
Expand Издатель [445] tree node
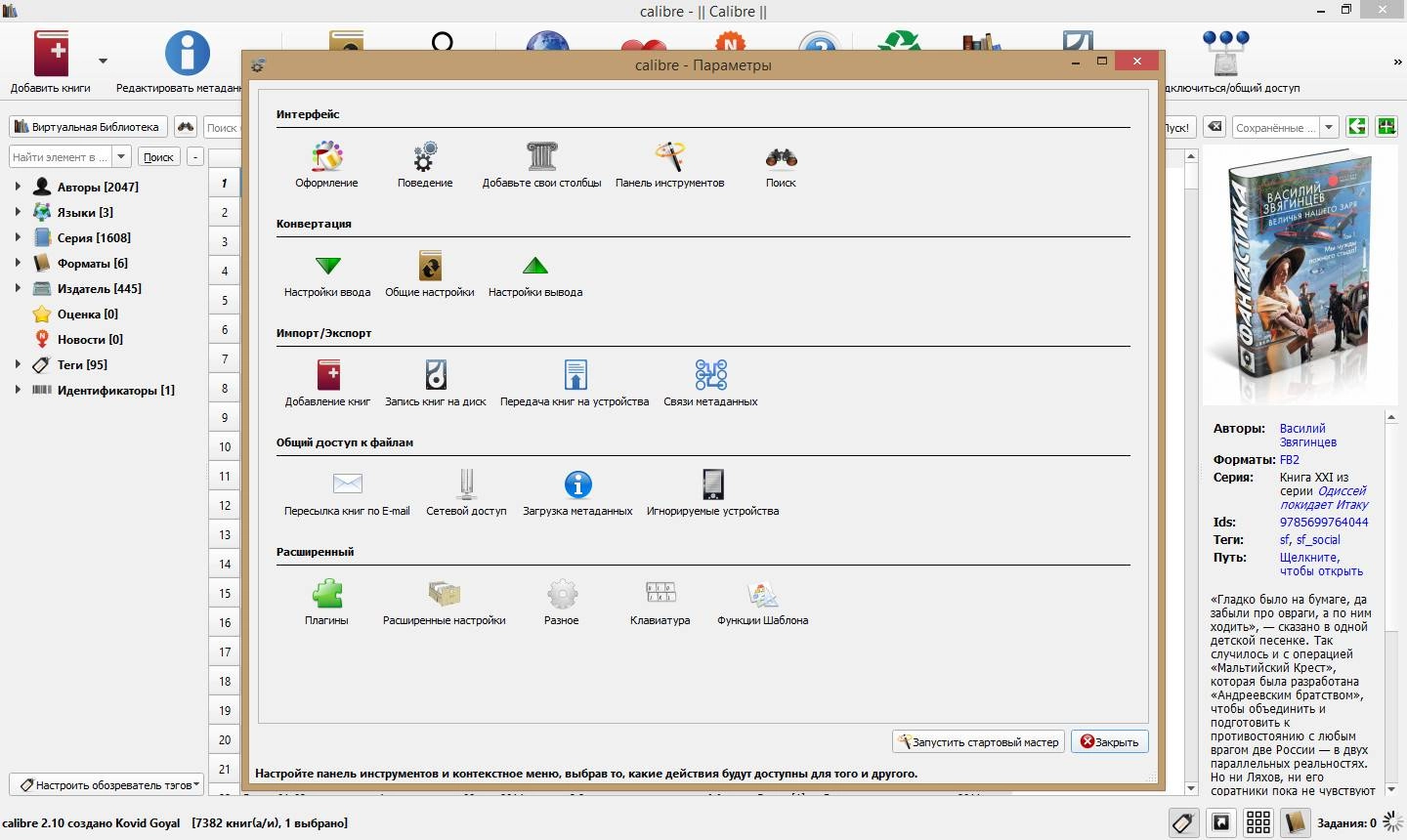[18, 288]
